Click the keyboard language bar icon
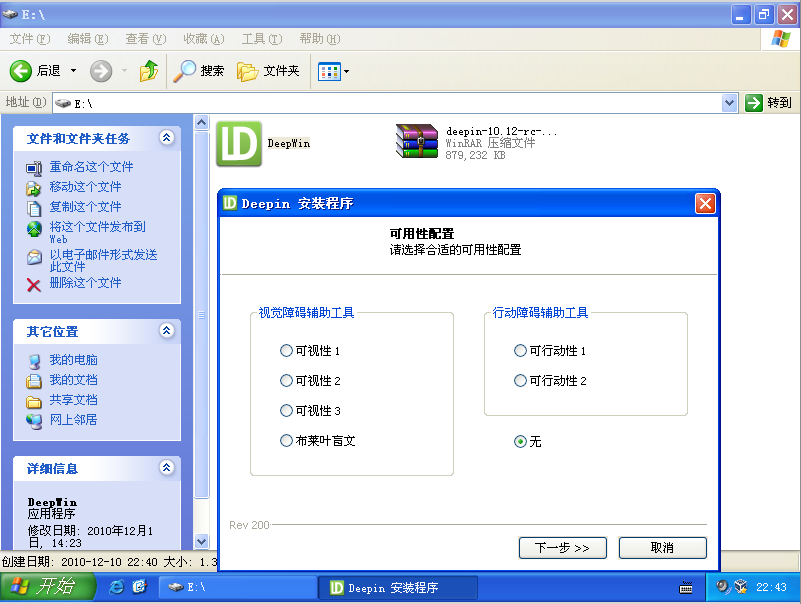This screenshot has width=801, height=604. pos(686,588)
